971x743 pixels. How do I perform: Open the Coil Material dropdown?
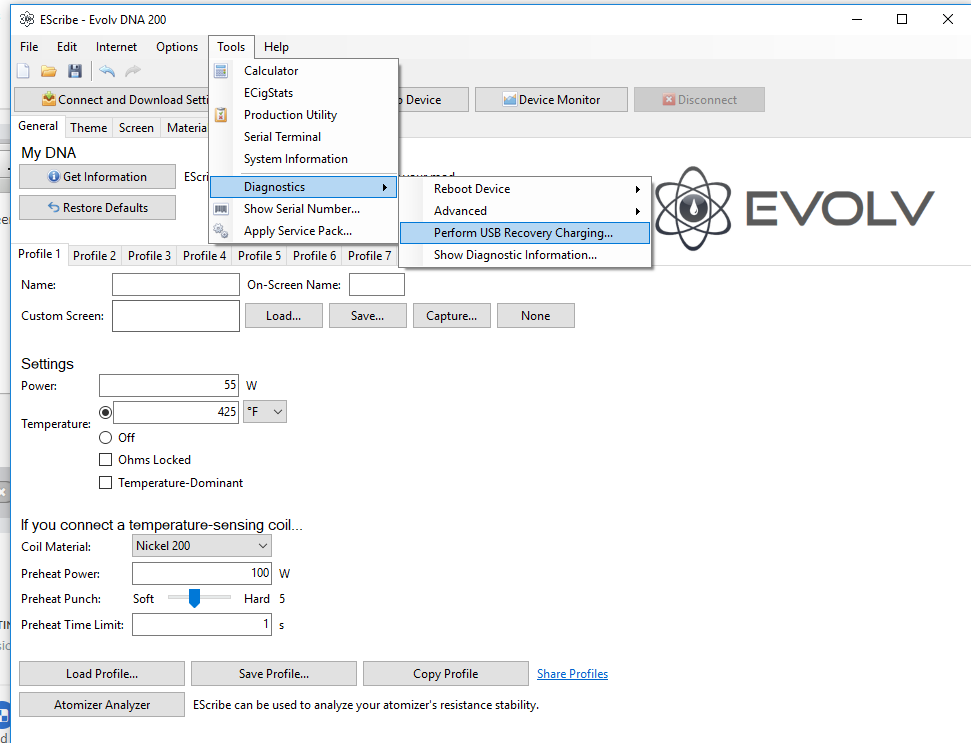[x=202, y=546]
